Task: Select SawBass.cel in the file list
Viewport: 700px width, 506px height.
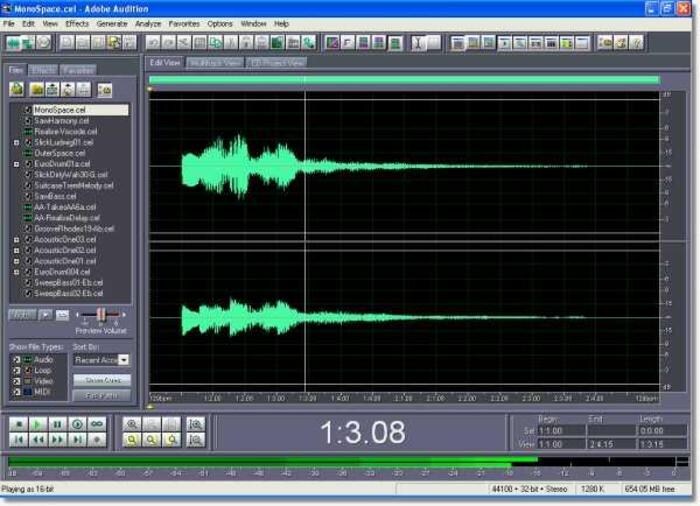Action: click(55, 197)
